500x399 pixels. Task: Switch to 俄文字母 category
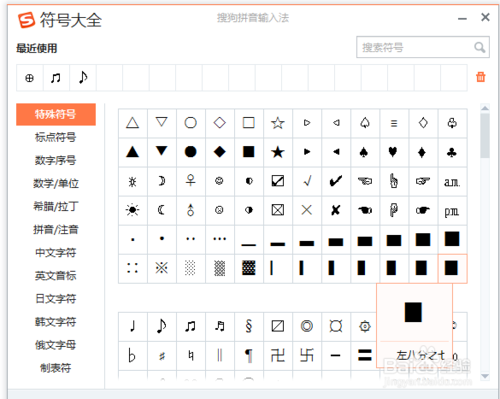tap(56, 345)
